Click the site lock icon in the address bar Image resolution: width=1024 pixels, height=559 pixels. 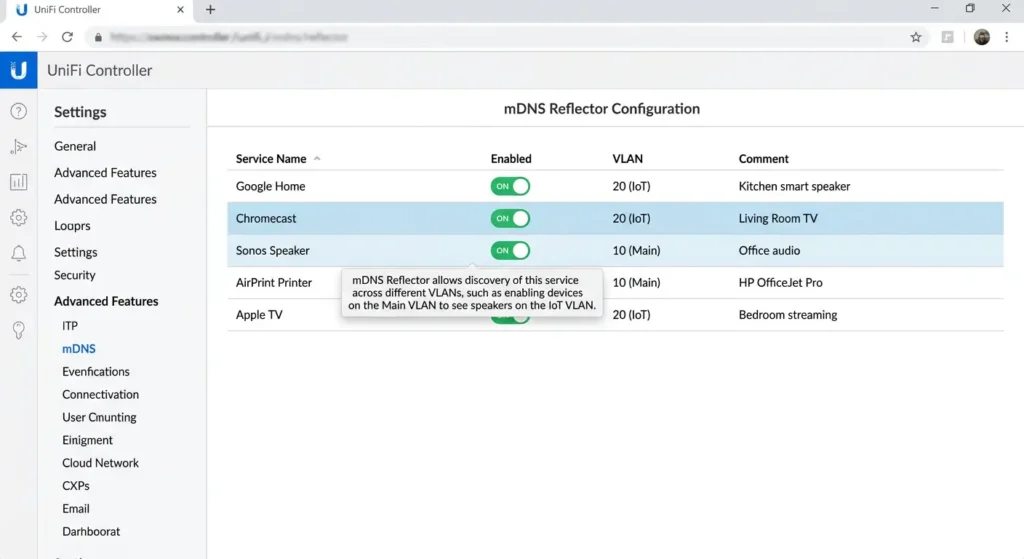click(98, 37)
